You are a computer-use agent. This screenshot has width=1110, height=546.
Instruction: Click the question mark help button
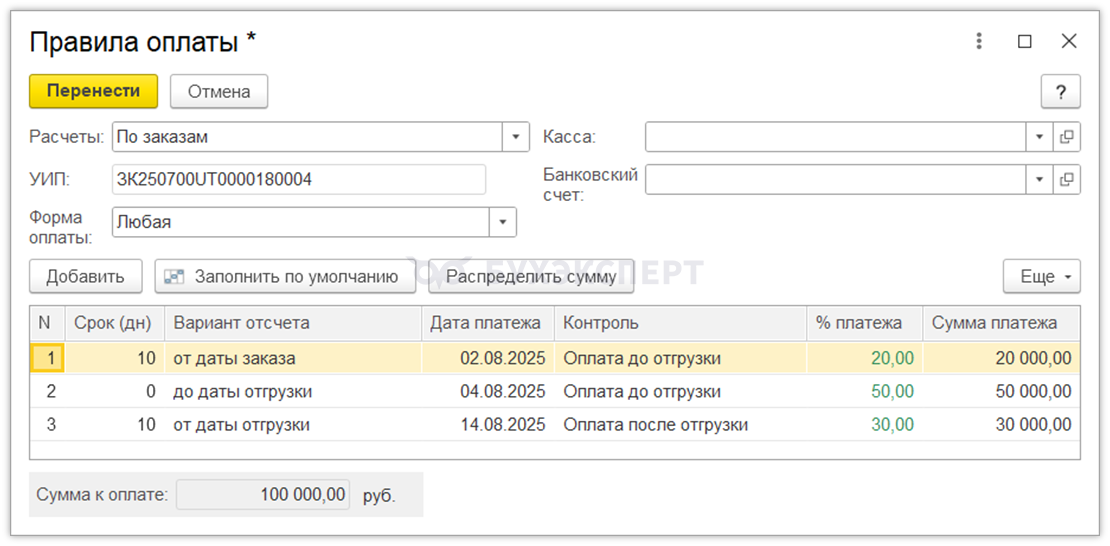click(1060, 92)
